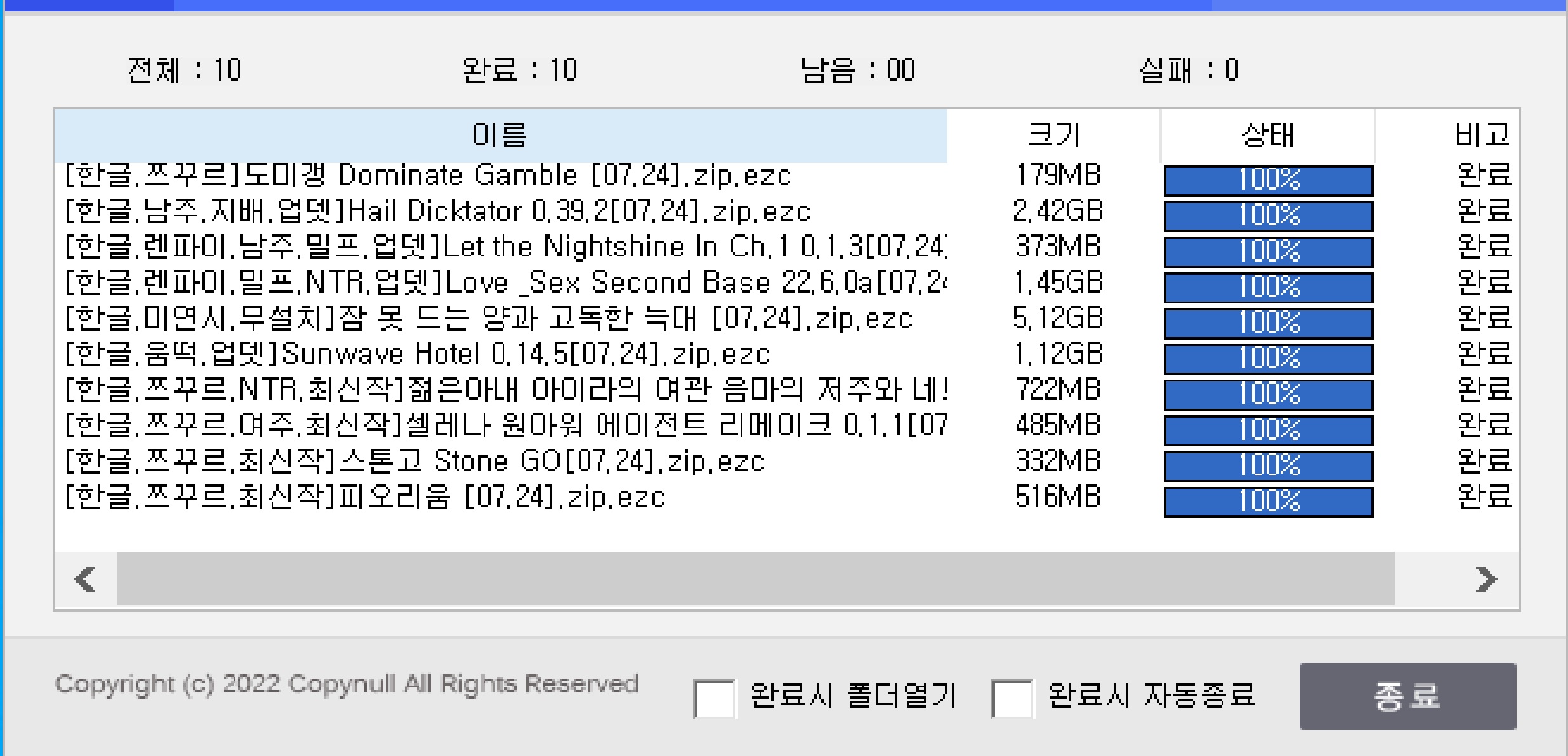
Task: Click the 상태 column header
Action: pyautogui.click(x=1267, y=135)
